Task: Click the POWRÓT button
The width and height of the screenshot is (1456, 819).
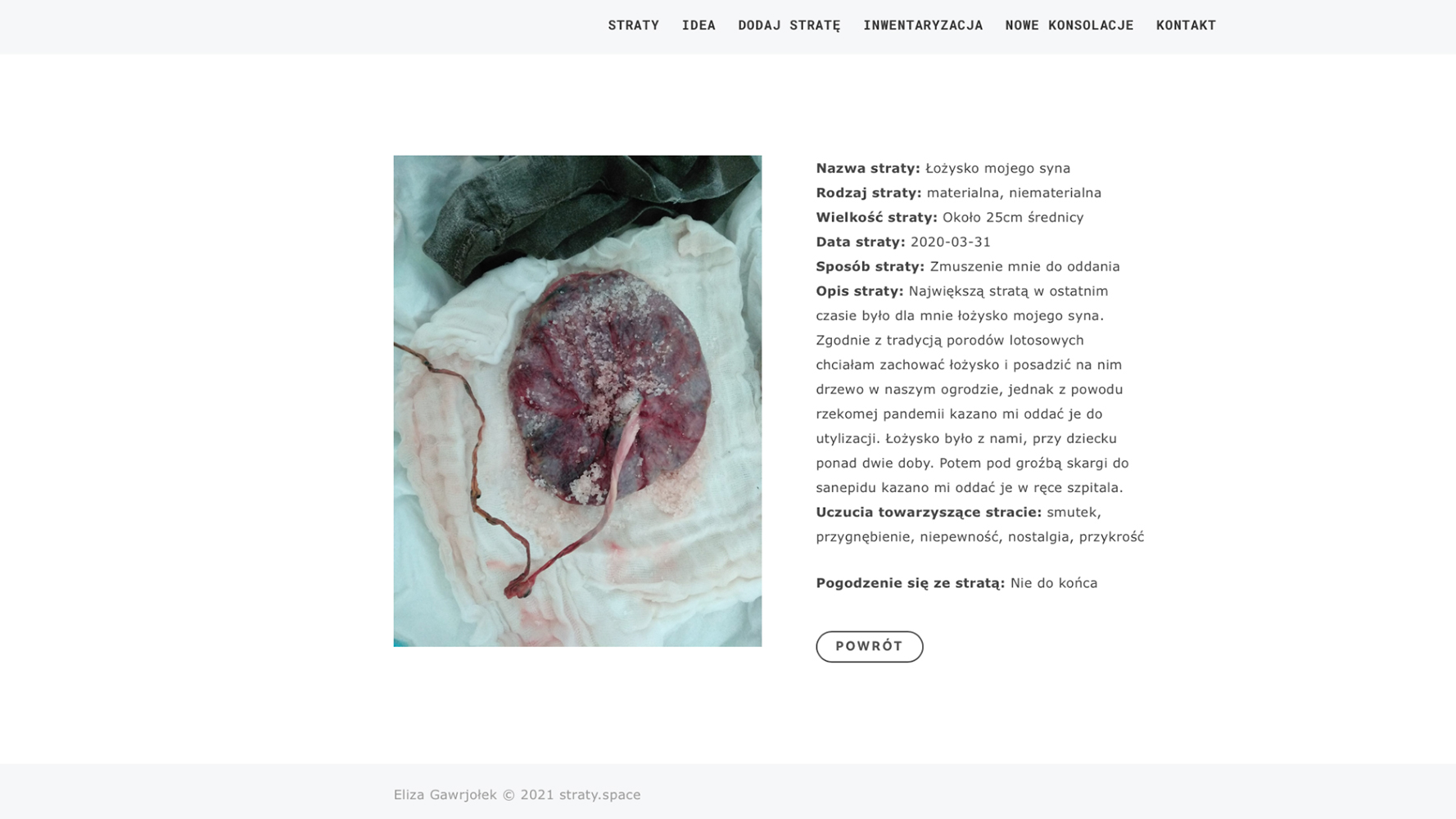Action: point(870,646)
